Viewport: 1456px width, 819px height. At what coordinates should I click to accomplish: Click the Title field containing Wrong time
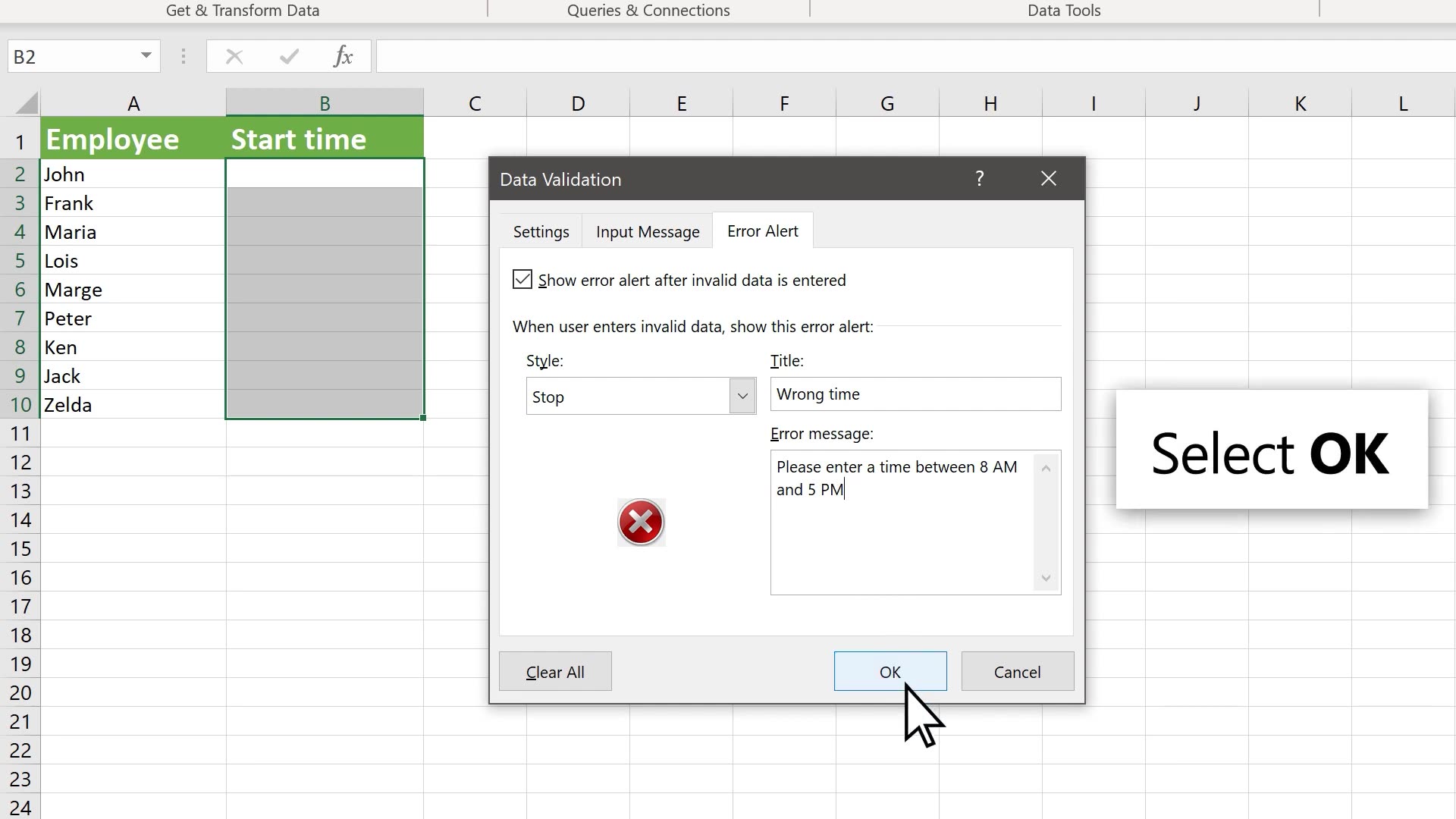point(915,394)
